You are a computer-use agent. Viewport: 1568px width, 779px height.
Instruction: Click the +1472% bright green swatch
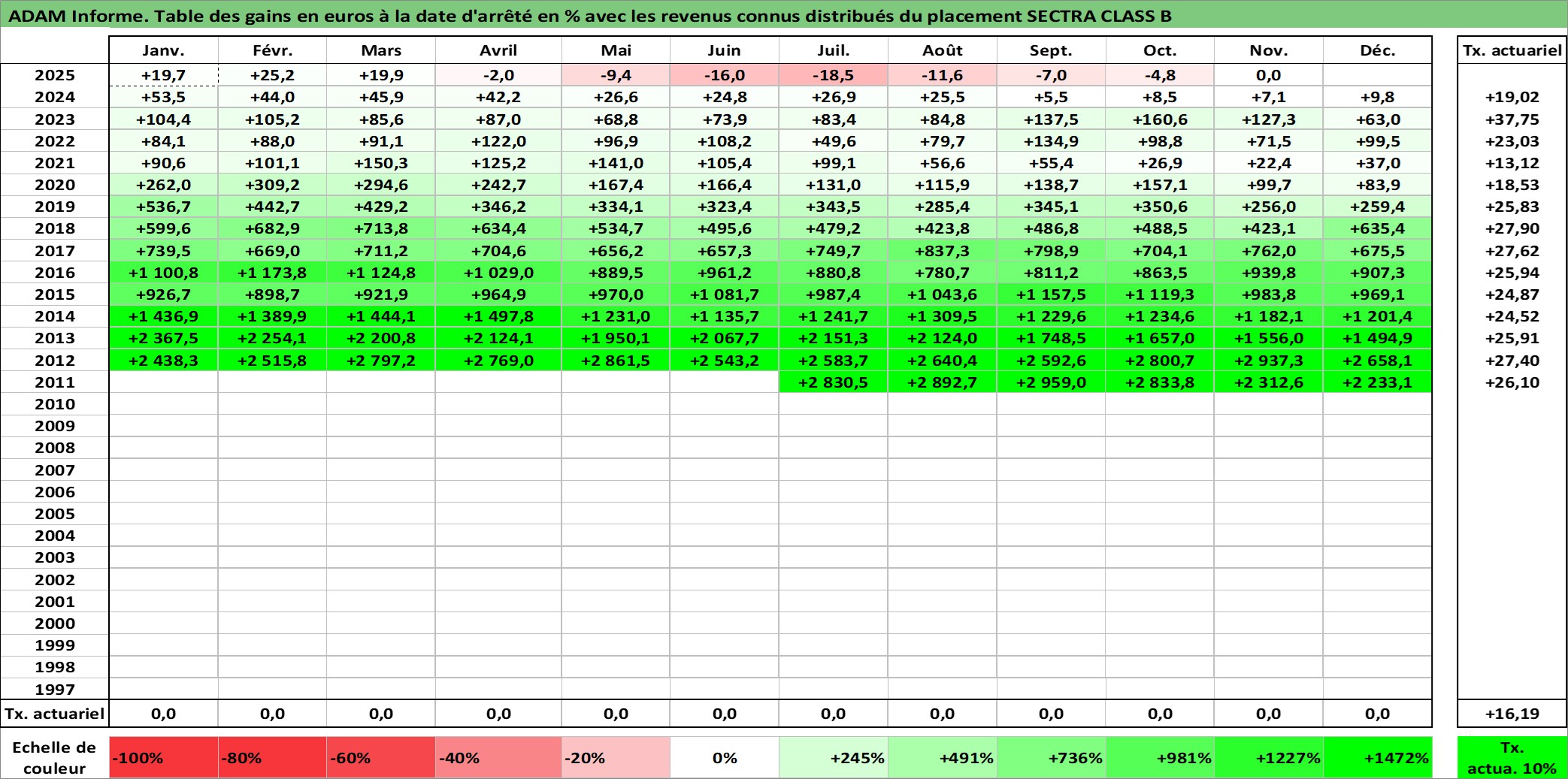pyautogui.click(x=1377, y=757)
